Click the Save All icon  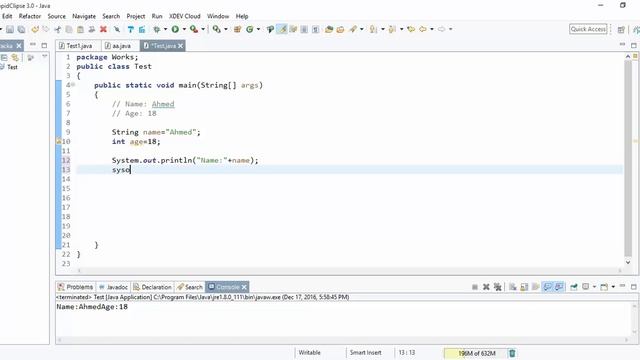click(x=21, y=29)
